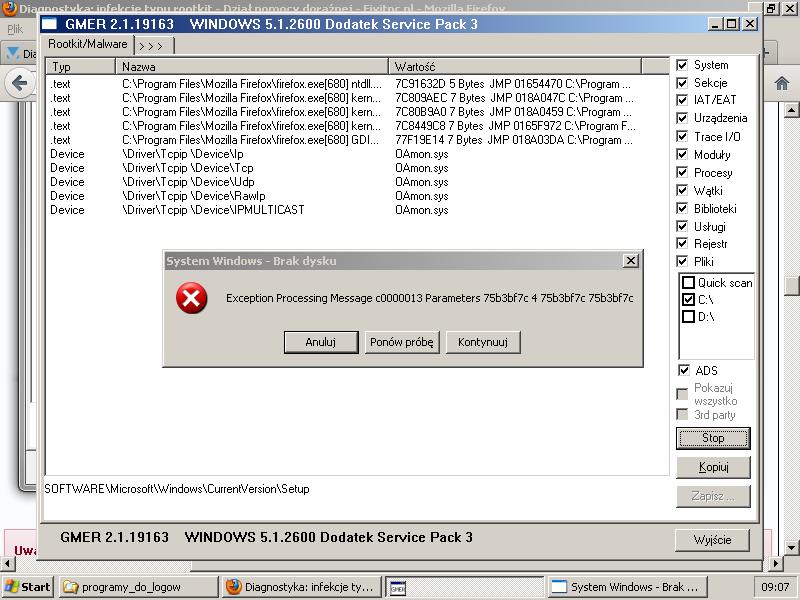800x600 pixels.
Task: Click the taskbar clock showing 09:07
Action: pos(775,587)
